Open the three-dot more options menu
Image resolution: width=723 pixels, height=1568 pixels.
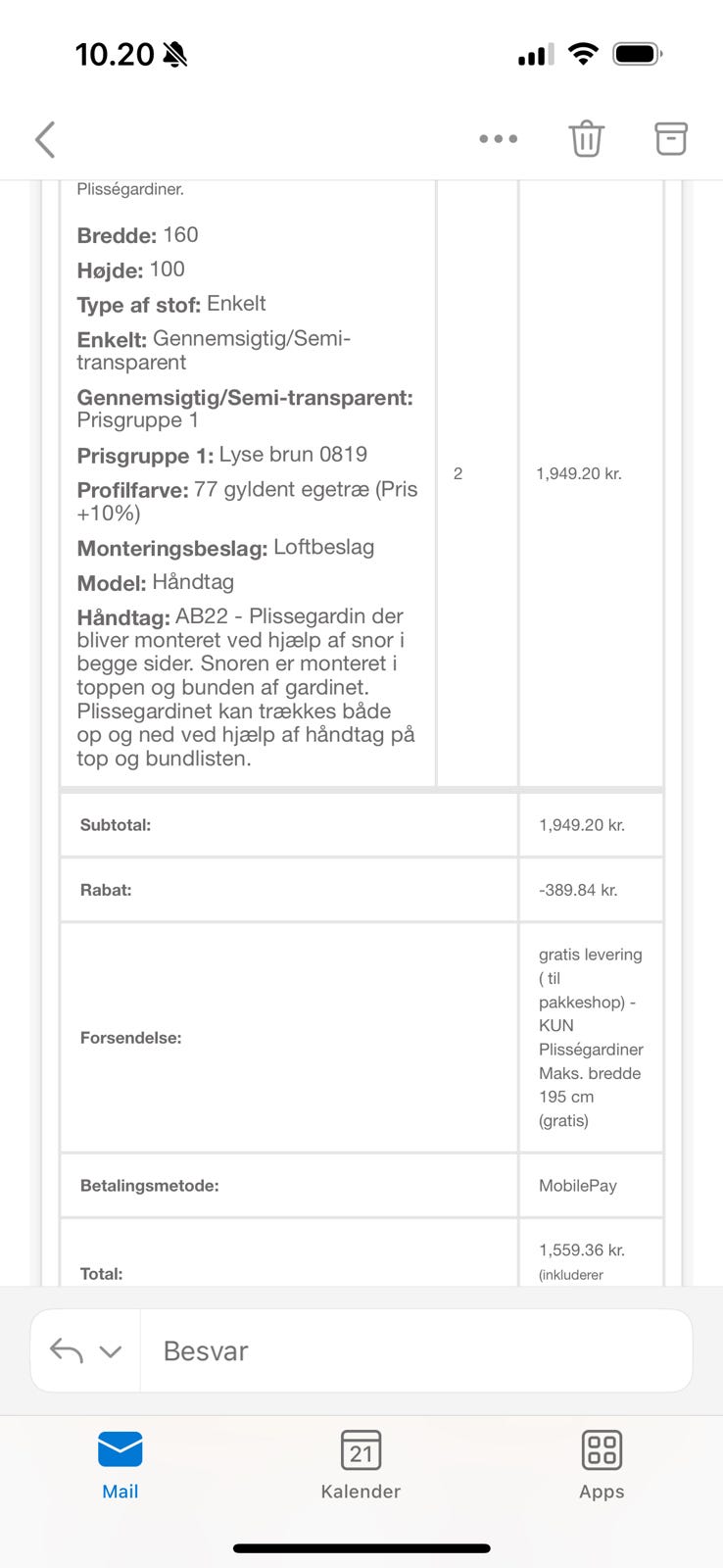click(x=498, y=139)
